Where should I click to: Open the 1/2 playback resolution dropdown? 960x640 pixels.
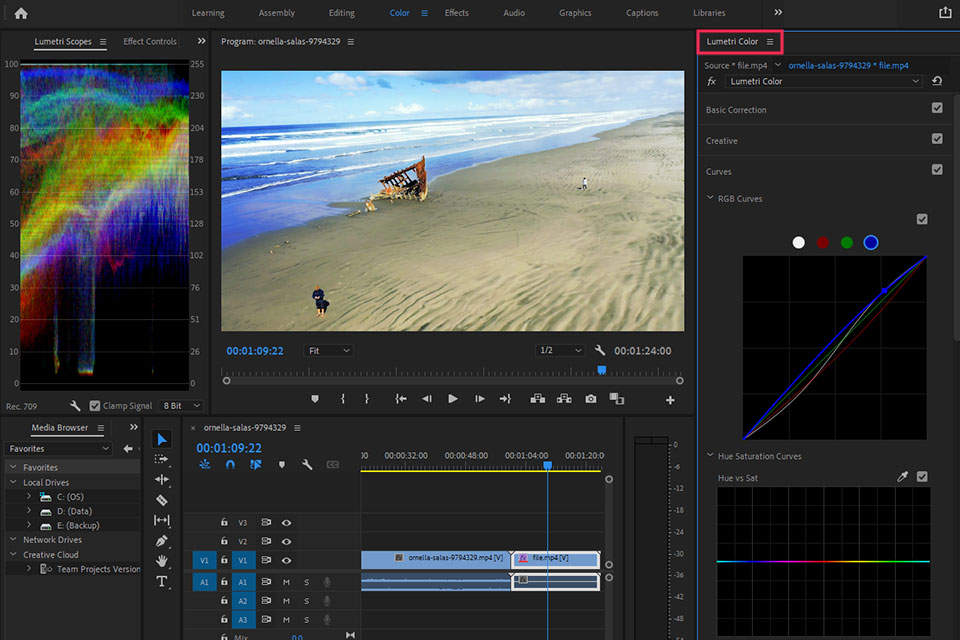click(559, 351)
